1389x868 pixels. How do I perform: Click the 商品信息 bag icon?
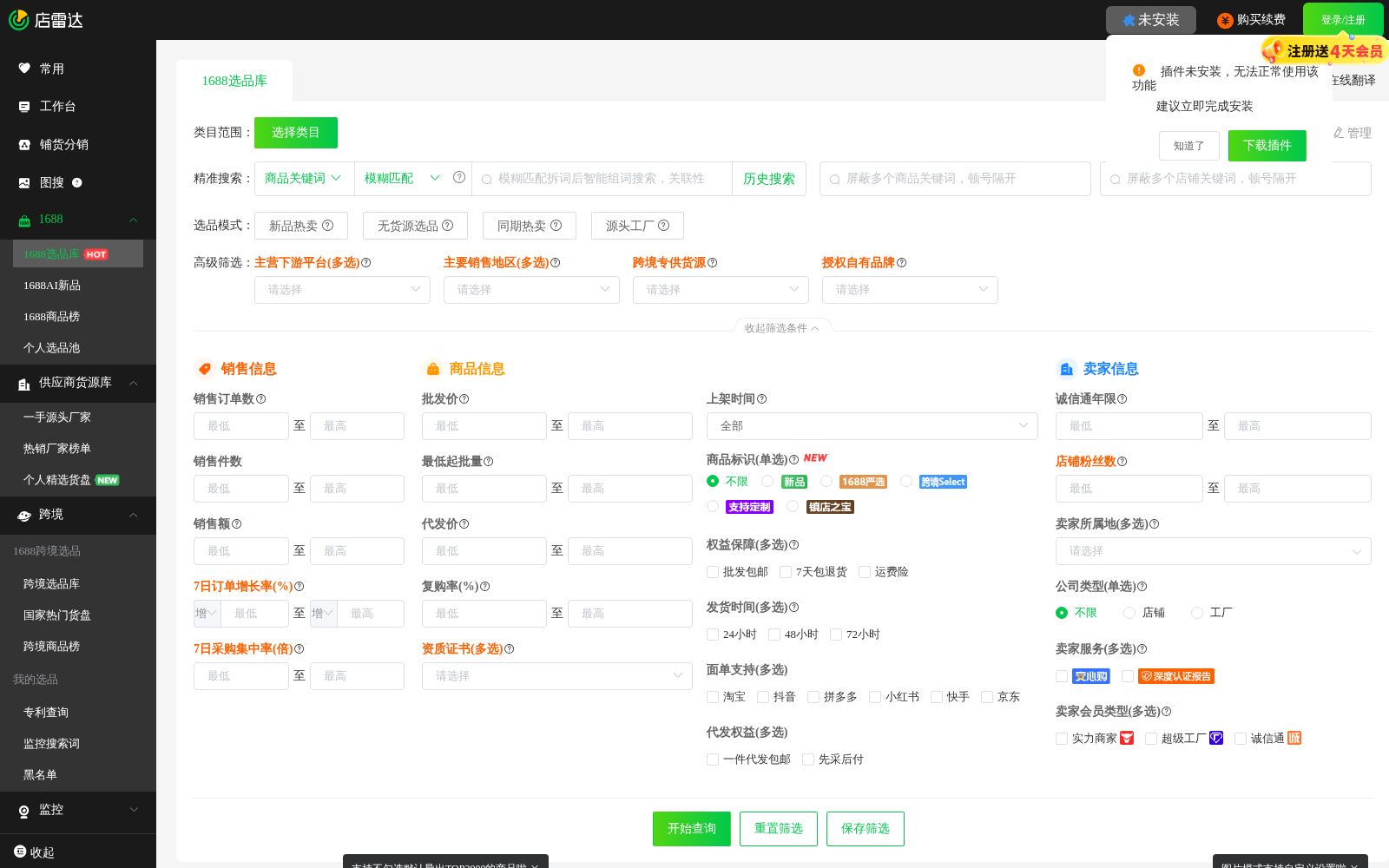pos(432,369)
